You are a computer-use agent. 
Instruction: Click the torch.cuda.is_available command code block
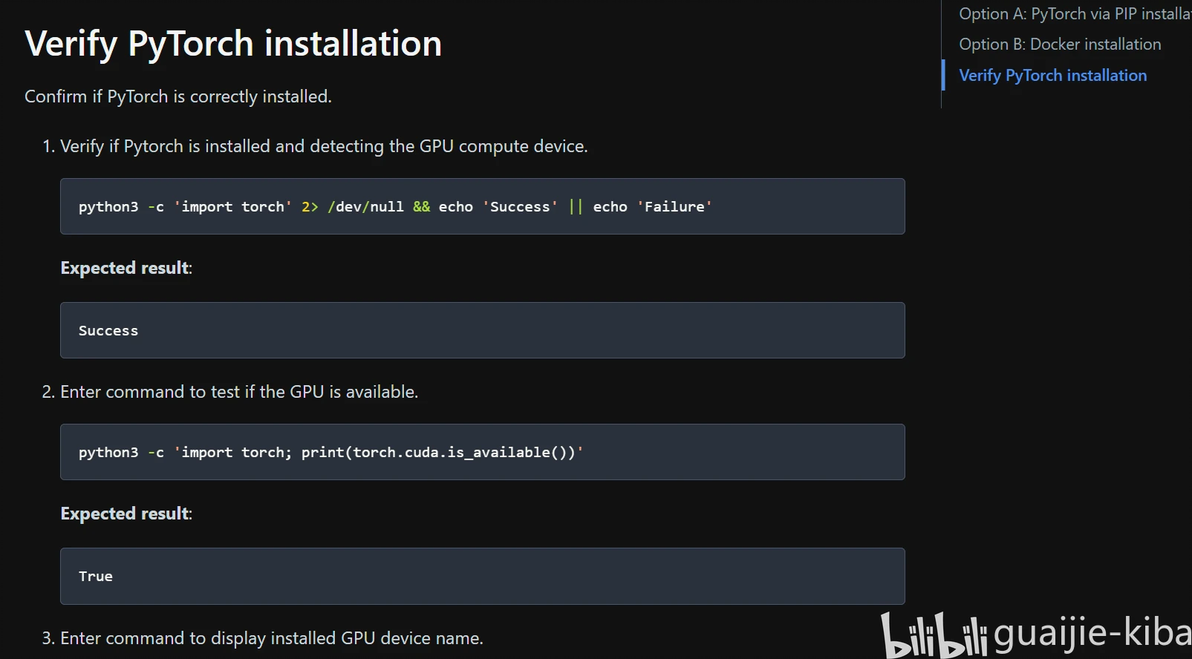[482, 452]
